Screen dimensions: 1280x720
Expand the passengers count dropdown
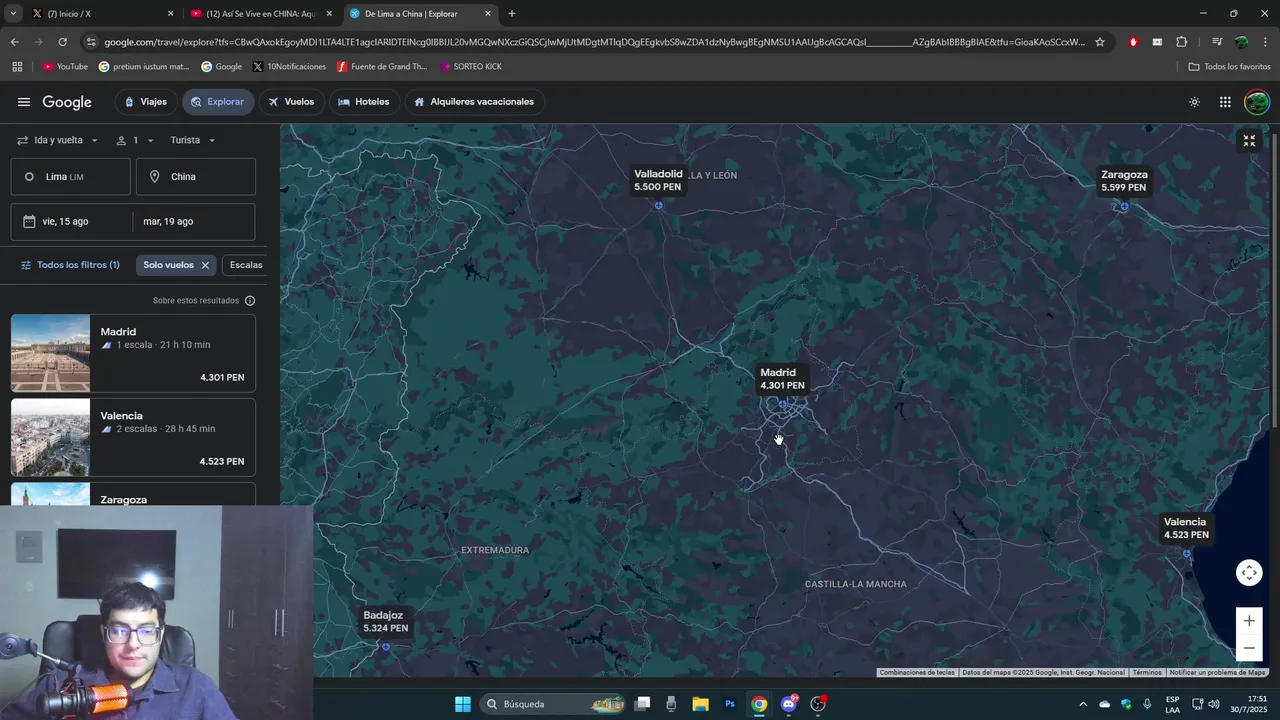(x=135, y=140)
